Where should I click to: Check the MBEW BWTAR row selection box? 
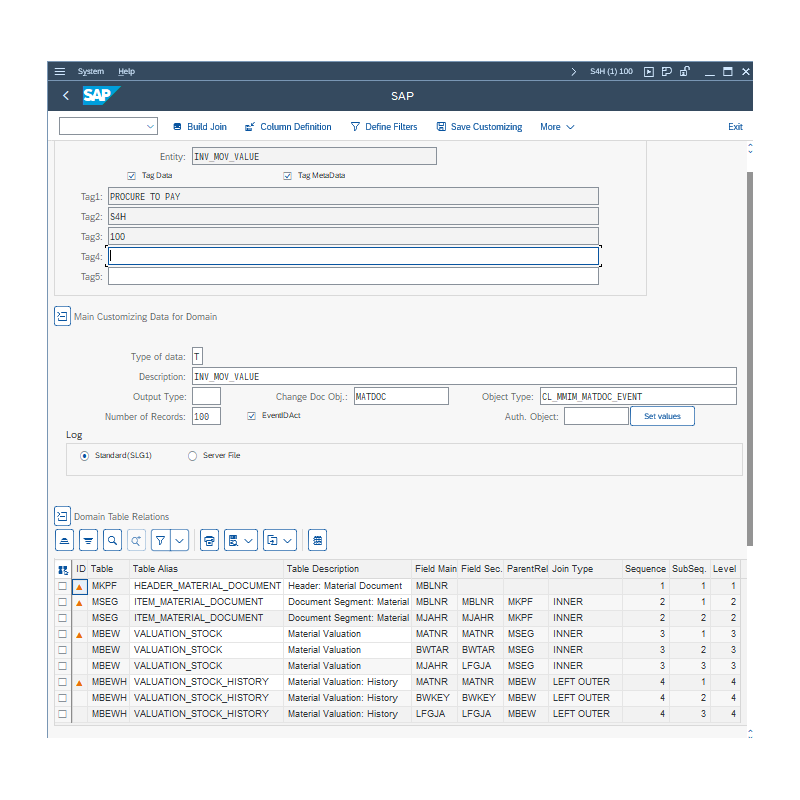[62, 650]
